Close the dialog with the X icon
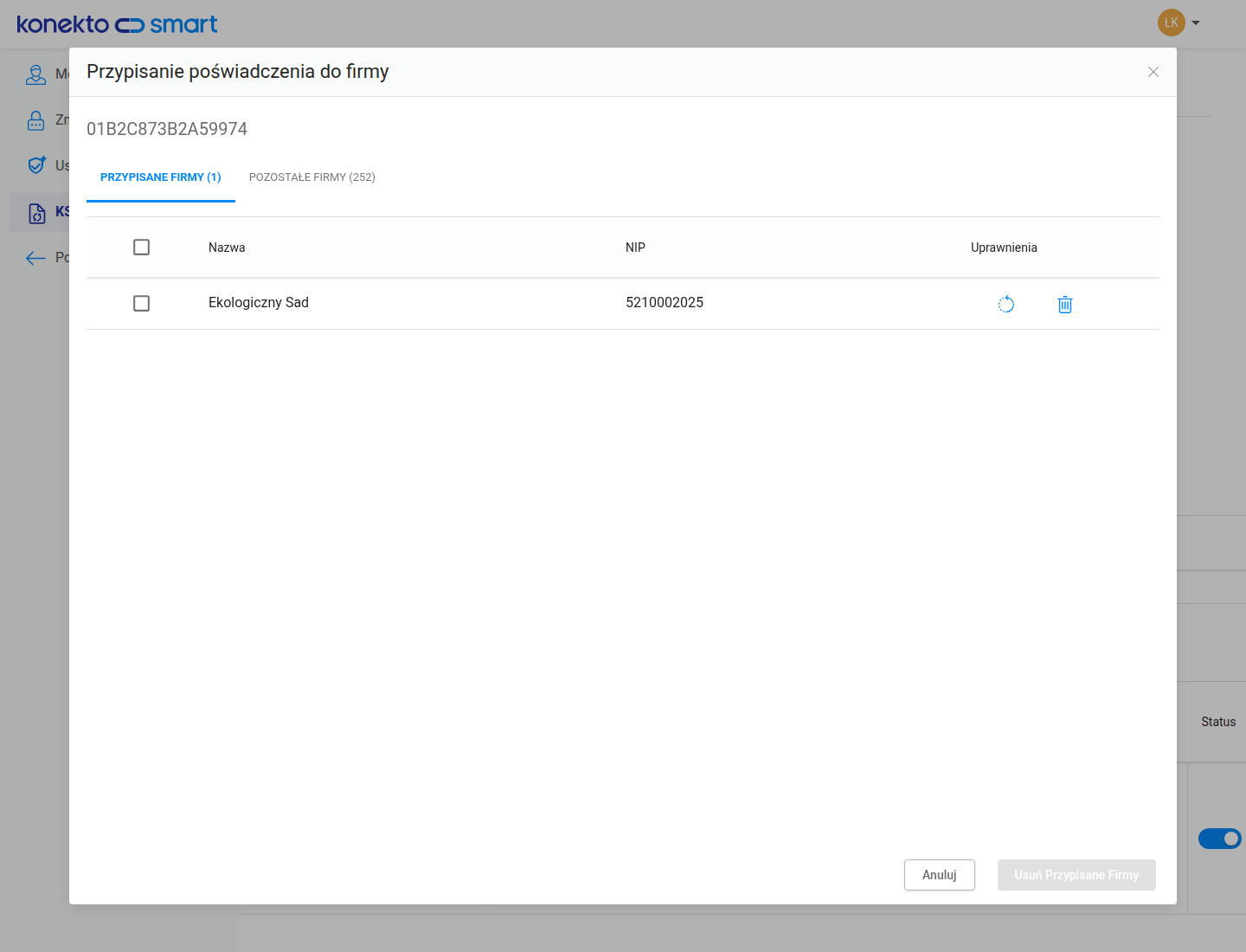The width and height of the screenshot is (1246, 952). [x=1153, y=72]
